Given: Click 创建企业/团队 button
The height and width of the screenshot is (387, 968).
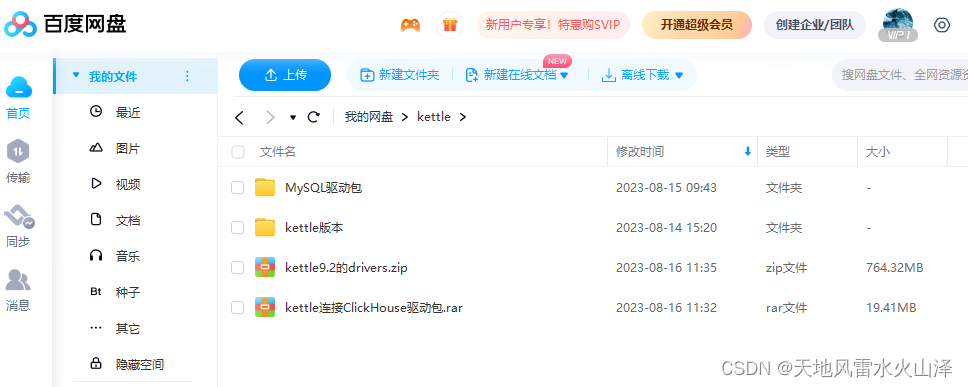Looking at the screenshot, I should click(815, 25).
